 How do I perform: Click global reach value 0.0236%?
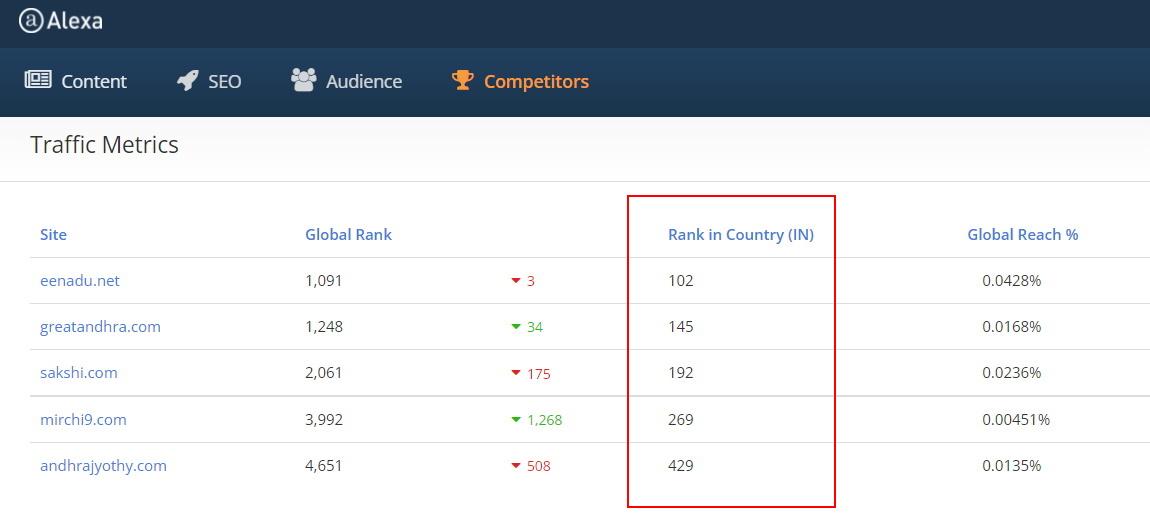click(1011, 373)
